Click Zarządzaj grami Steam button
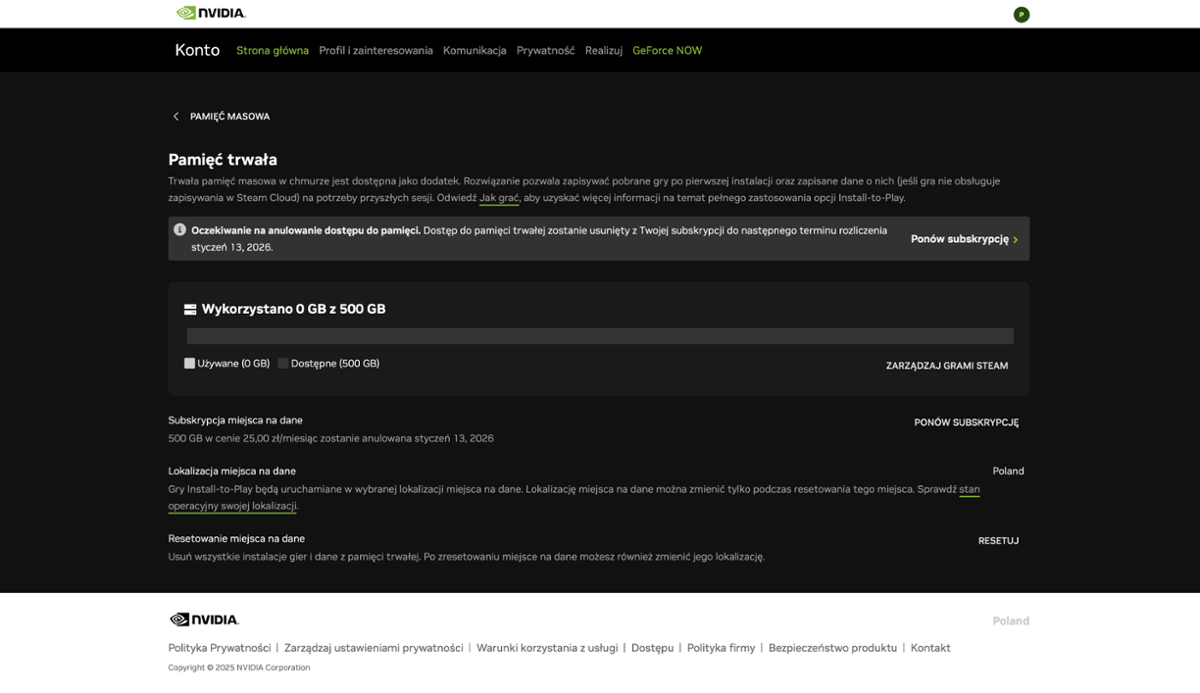 946,366
